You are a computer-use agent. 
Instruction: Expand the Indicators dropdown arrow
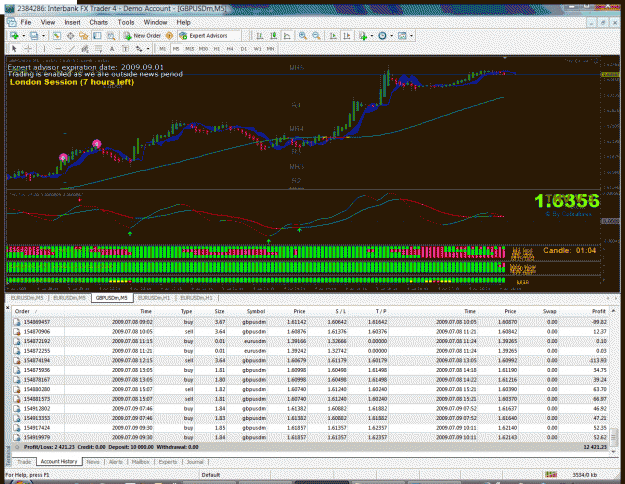coord(372,36)
